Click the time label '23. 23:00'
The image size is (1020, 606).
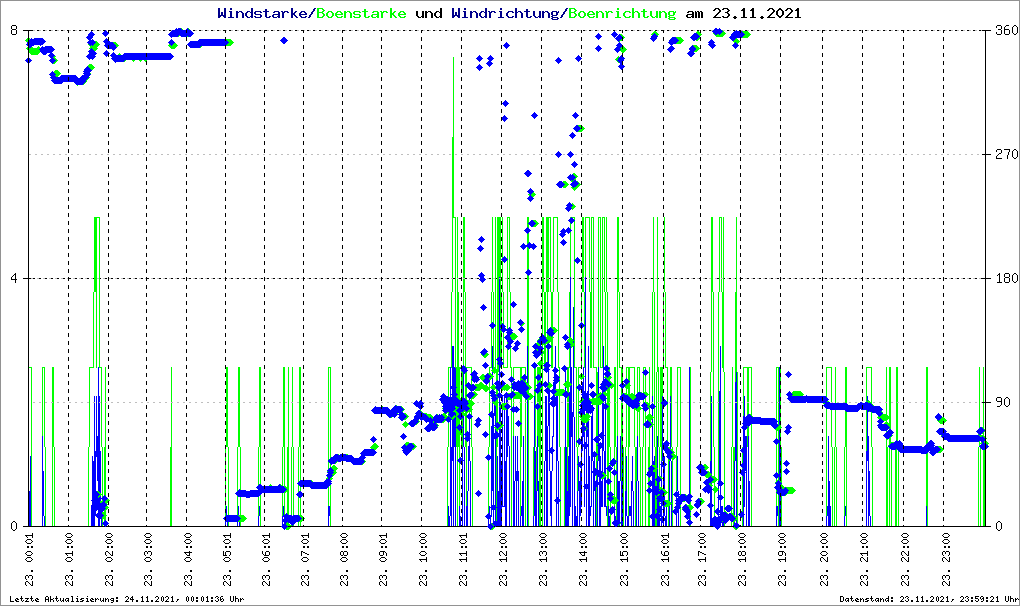click(945, 560)
